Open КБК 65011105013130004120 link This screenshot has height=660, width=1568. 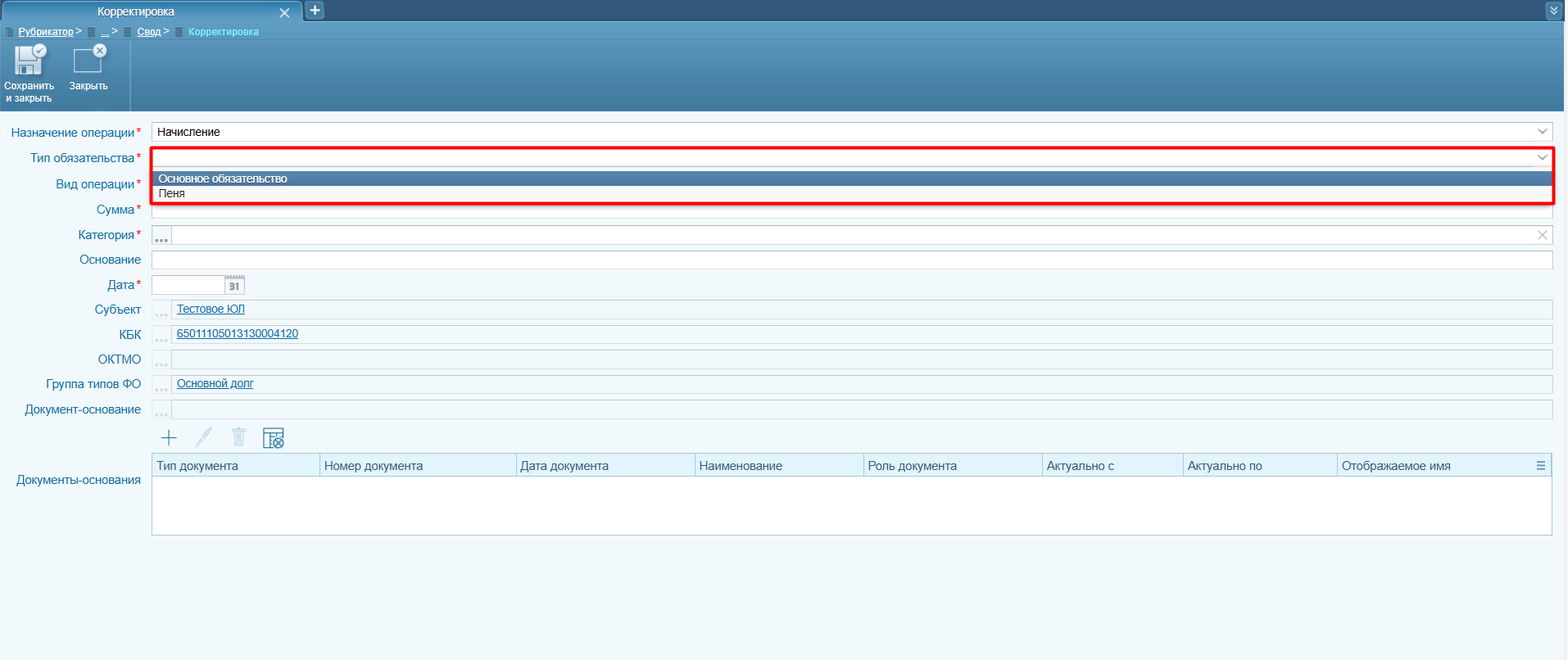238,333
